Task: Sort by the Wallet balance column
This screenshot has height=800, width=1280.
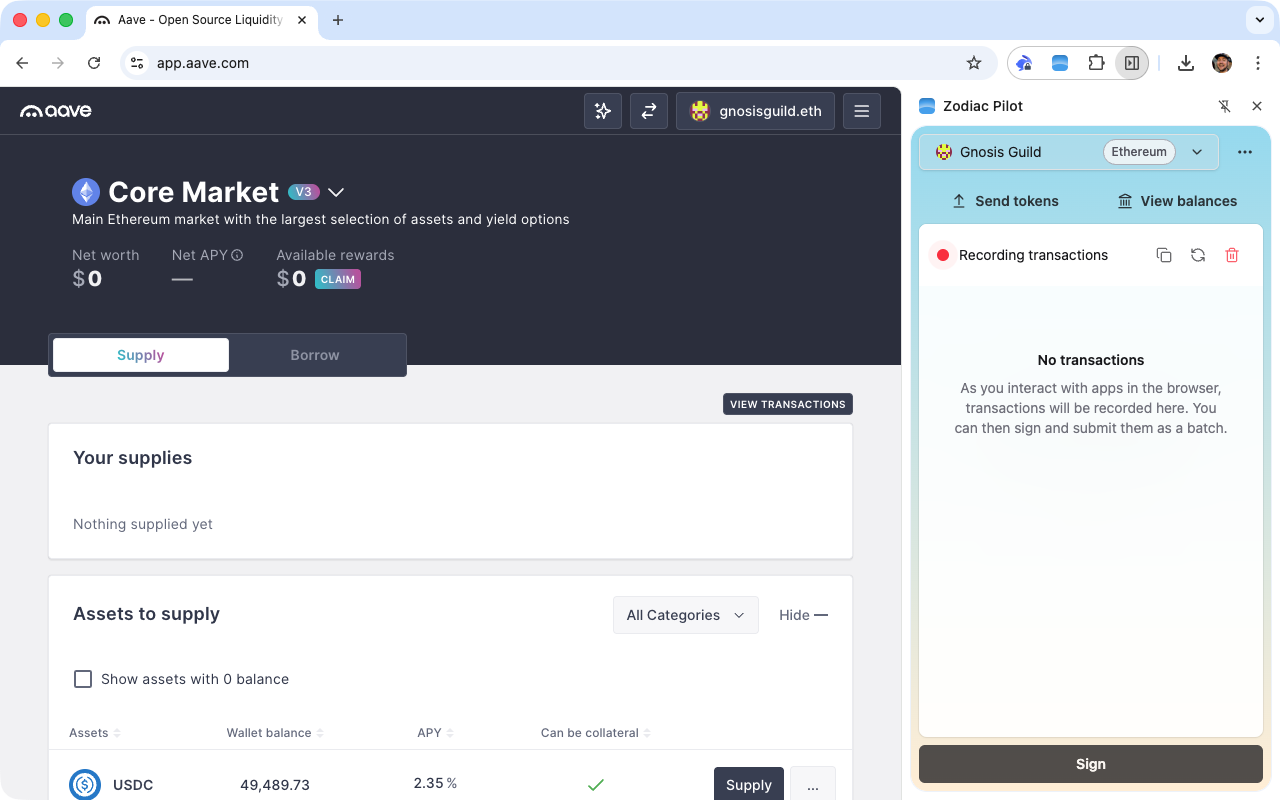Action: 275,733
